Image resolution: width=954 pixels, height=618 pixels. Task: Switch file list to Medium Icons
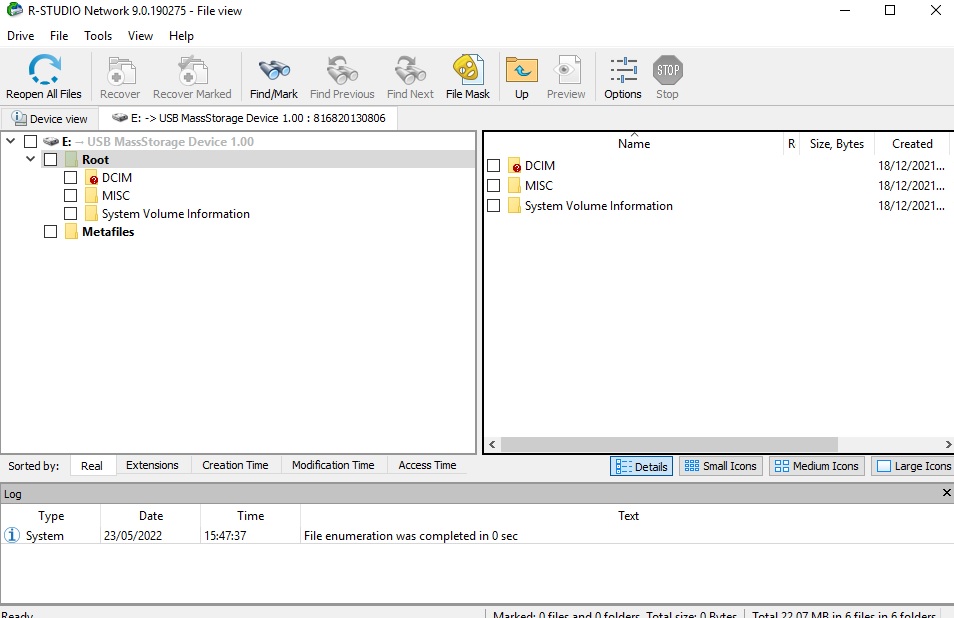coord(816,466)
